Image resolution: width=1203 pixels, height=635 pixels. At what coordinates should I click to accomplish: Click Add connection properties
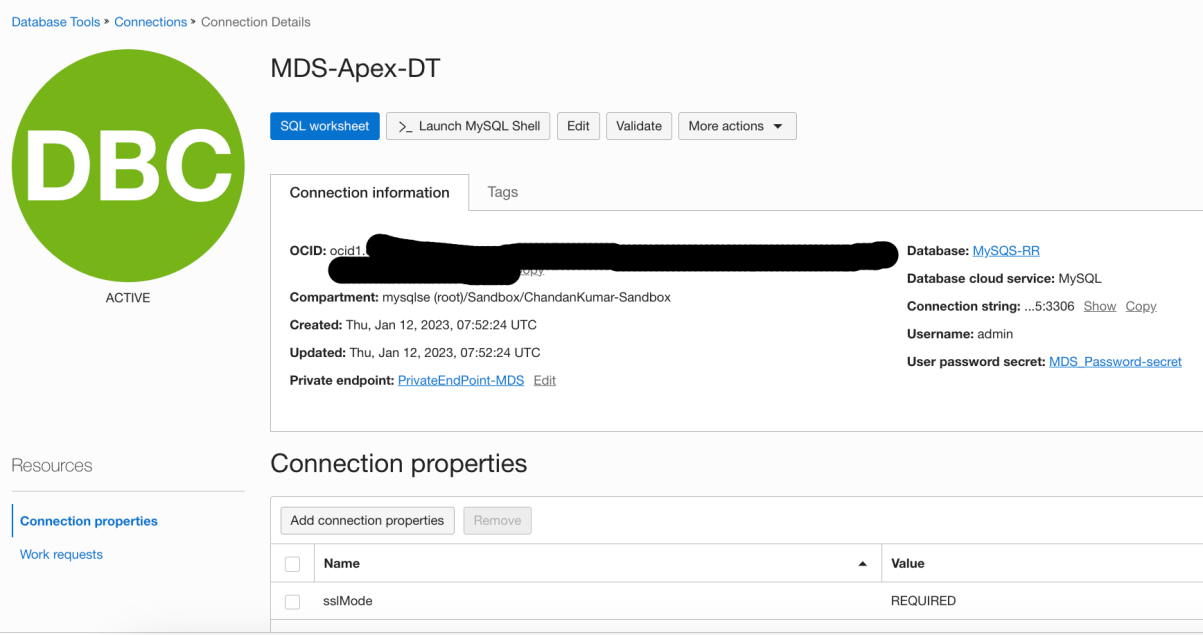pyautogui.click(x=367, y=520)
